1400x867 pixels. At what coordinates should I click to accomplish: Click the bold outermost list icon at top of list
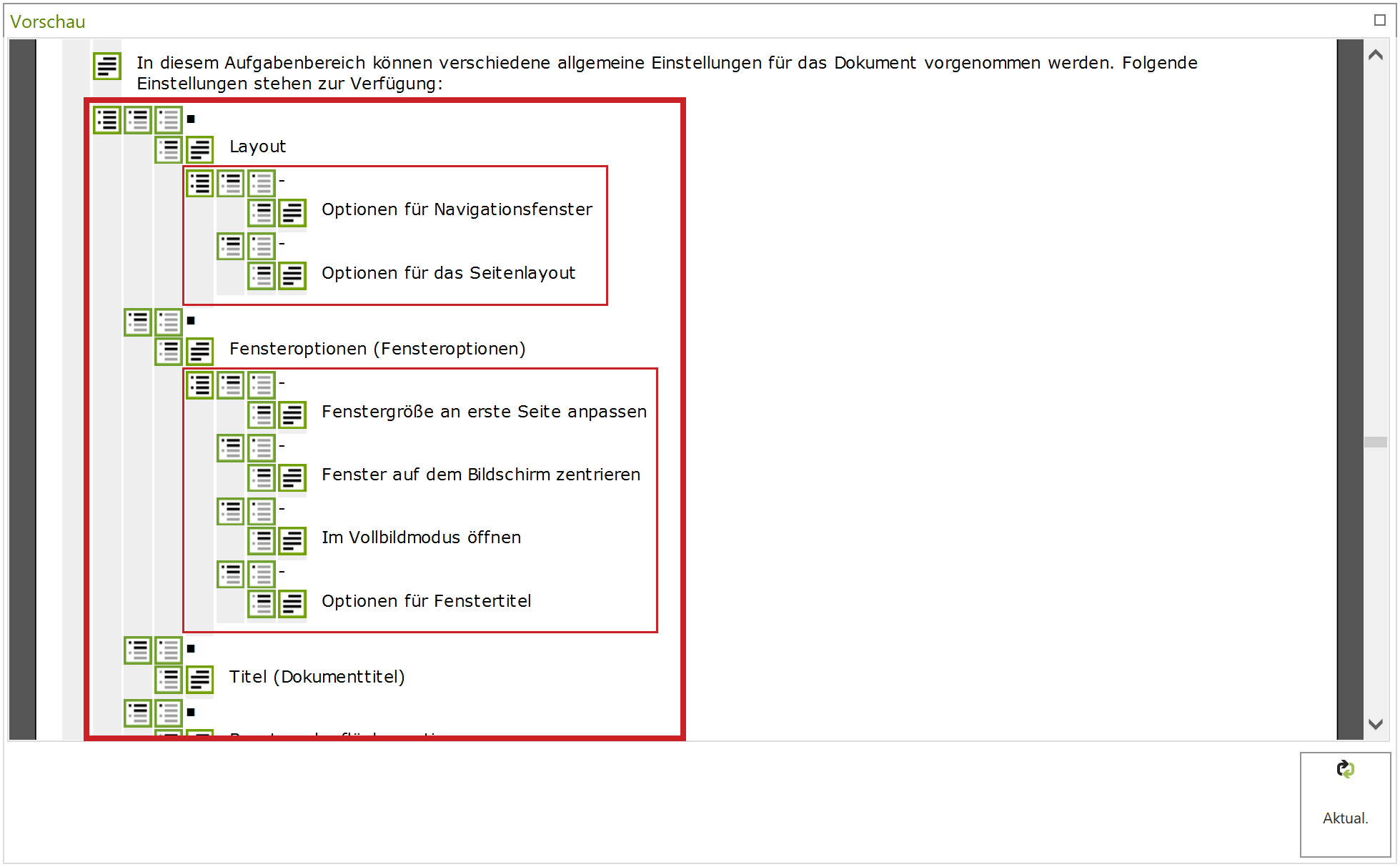click(107, 120)
